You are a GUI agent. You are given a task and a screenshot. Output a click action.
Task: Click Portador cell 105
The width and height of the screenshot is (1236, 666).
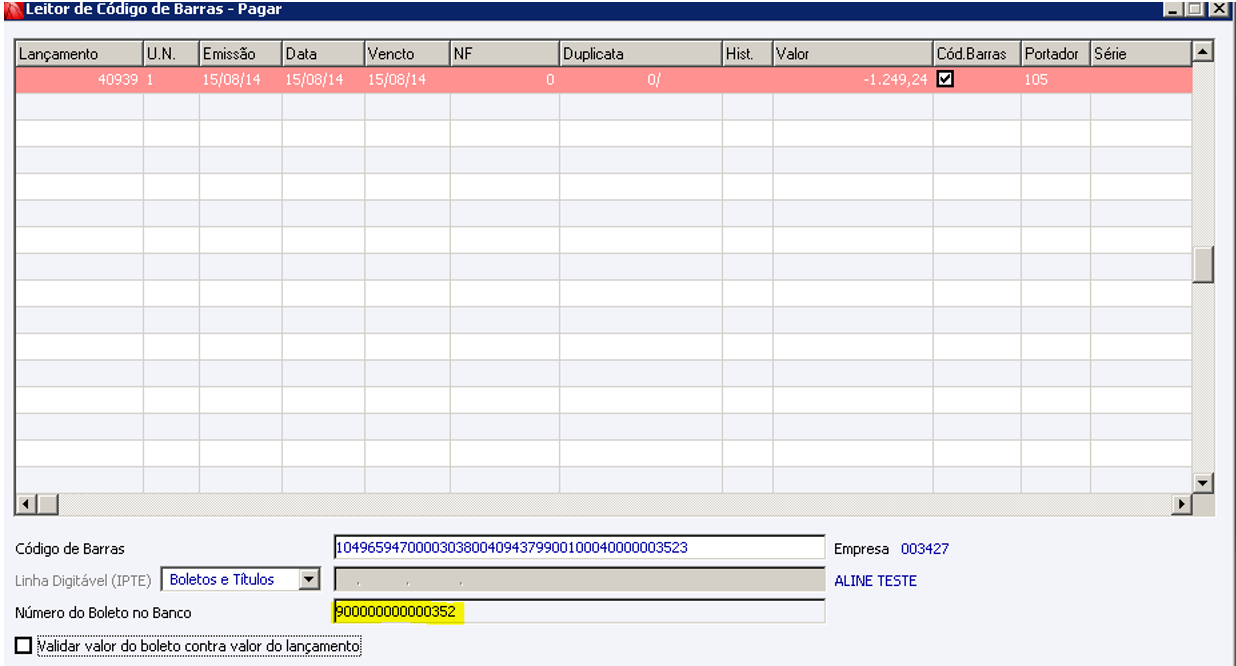click(x=1055, y=80)
